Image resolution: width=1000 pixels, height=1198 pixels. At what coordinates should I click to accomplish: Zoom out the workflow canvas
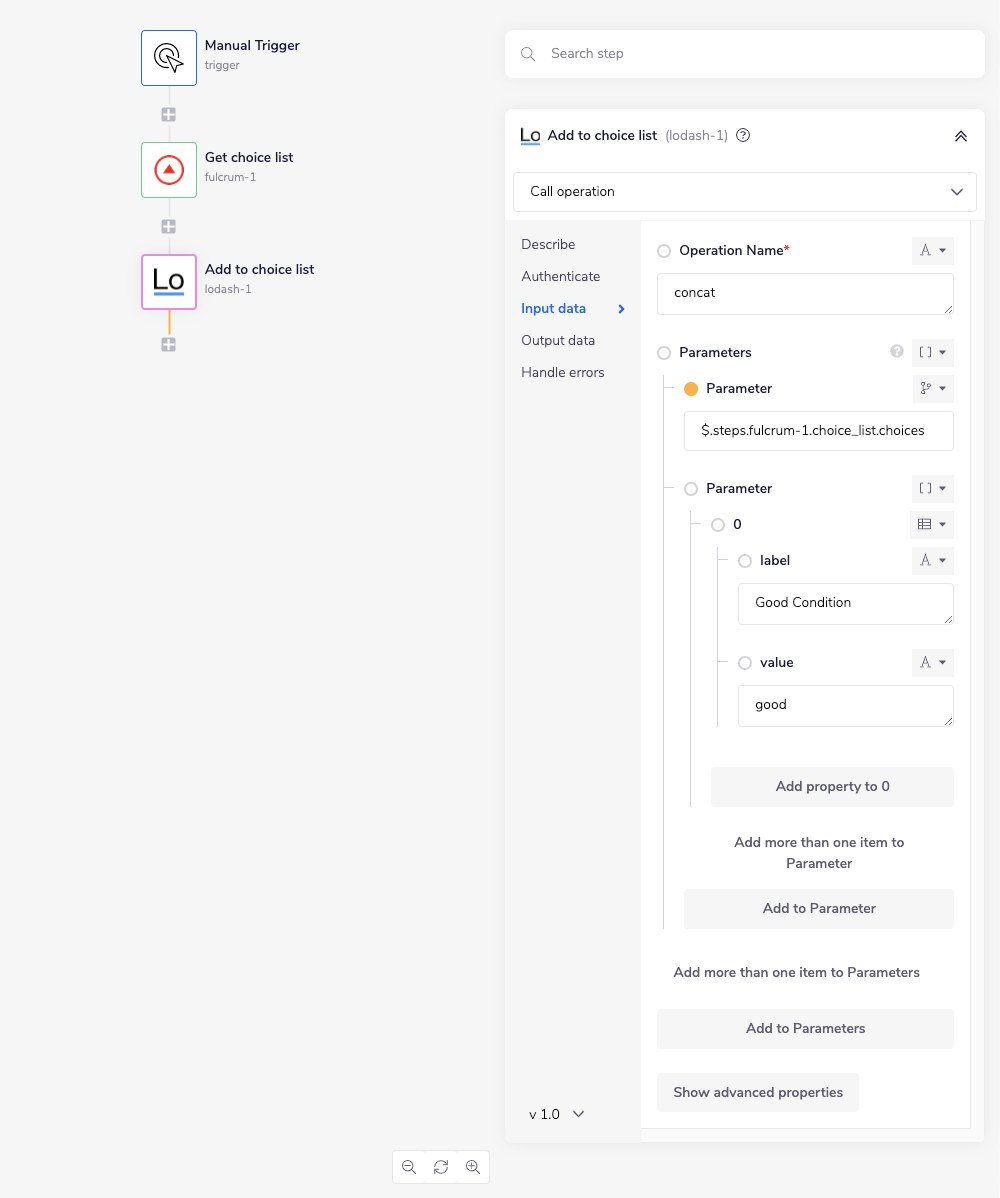coord(409,1167)
